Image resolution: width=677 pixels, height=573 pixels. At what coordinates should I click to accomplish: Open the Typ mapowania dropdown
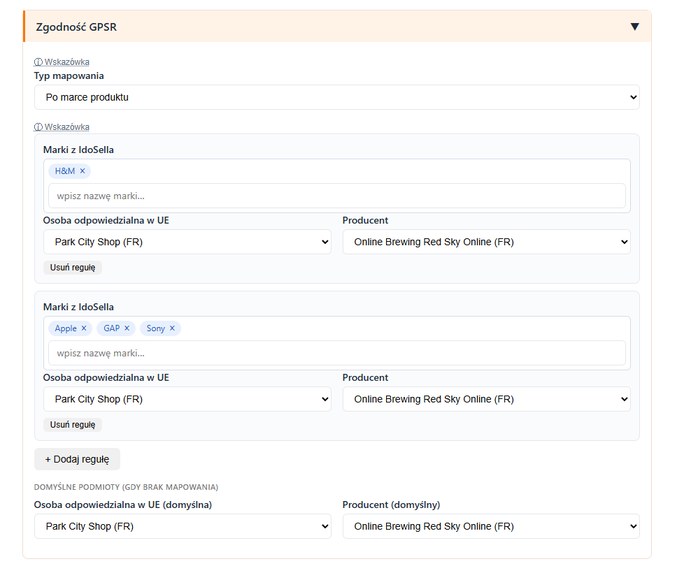[336, 97]
